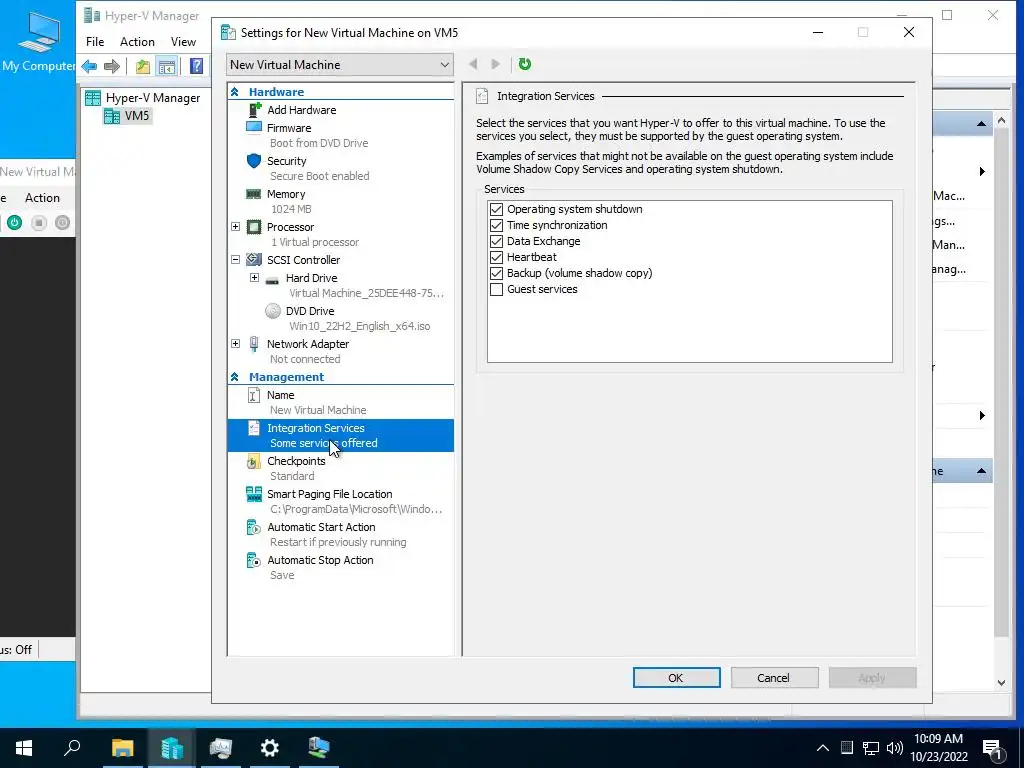The image size is (1024, 768).
Task: Open the View menu in Hyper-V Manager
Action: point(184,42)
